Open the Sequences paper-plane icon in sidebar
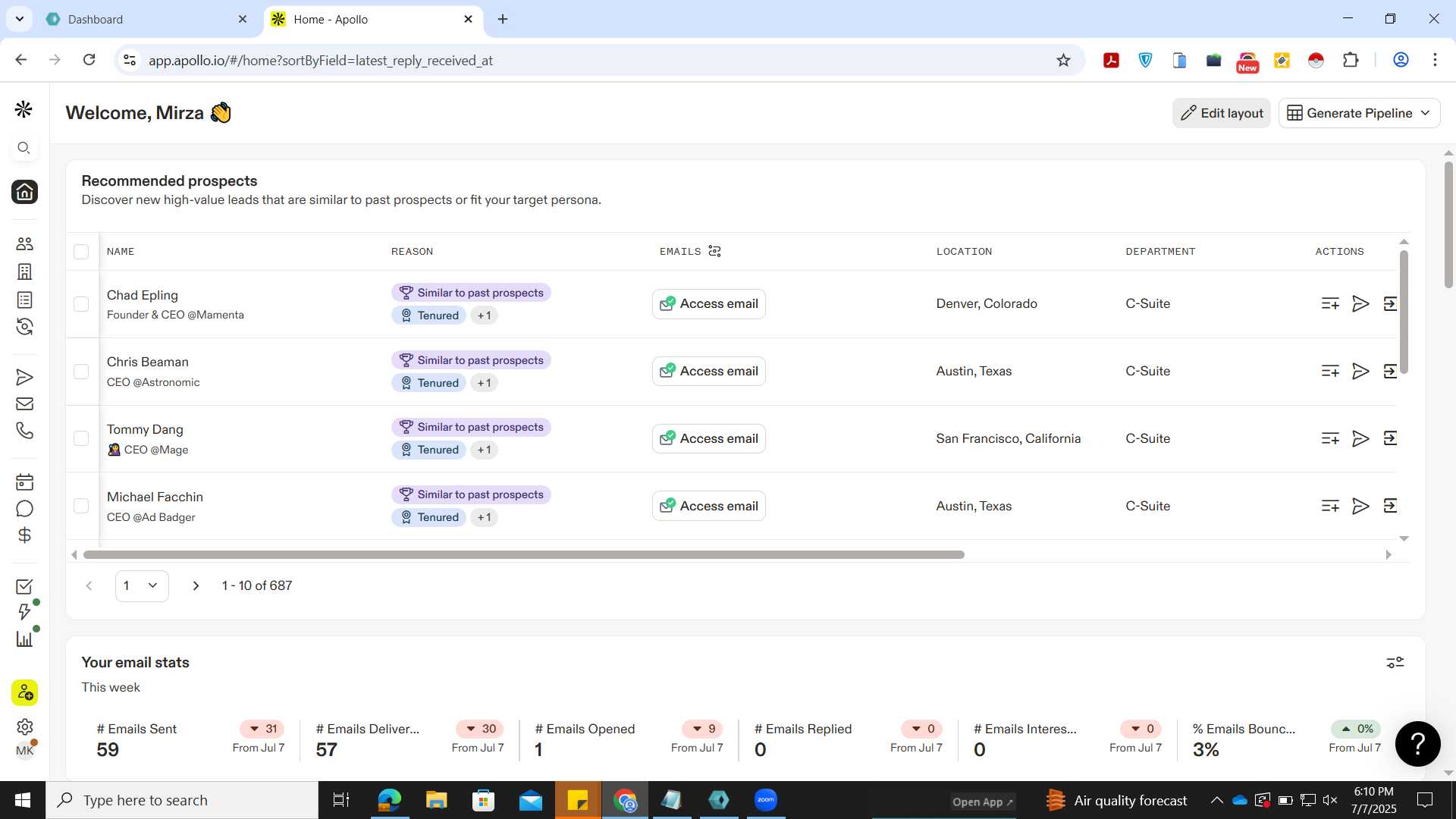This screenshot has height=819, width=1456. (24, 377)
